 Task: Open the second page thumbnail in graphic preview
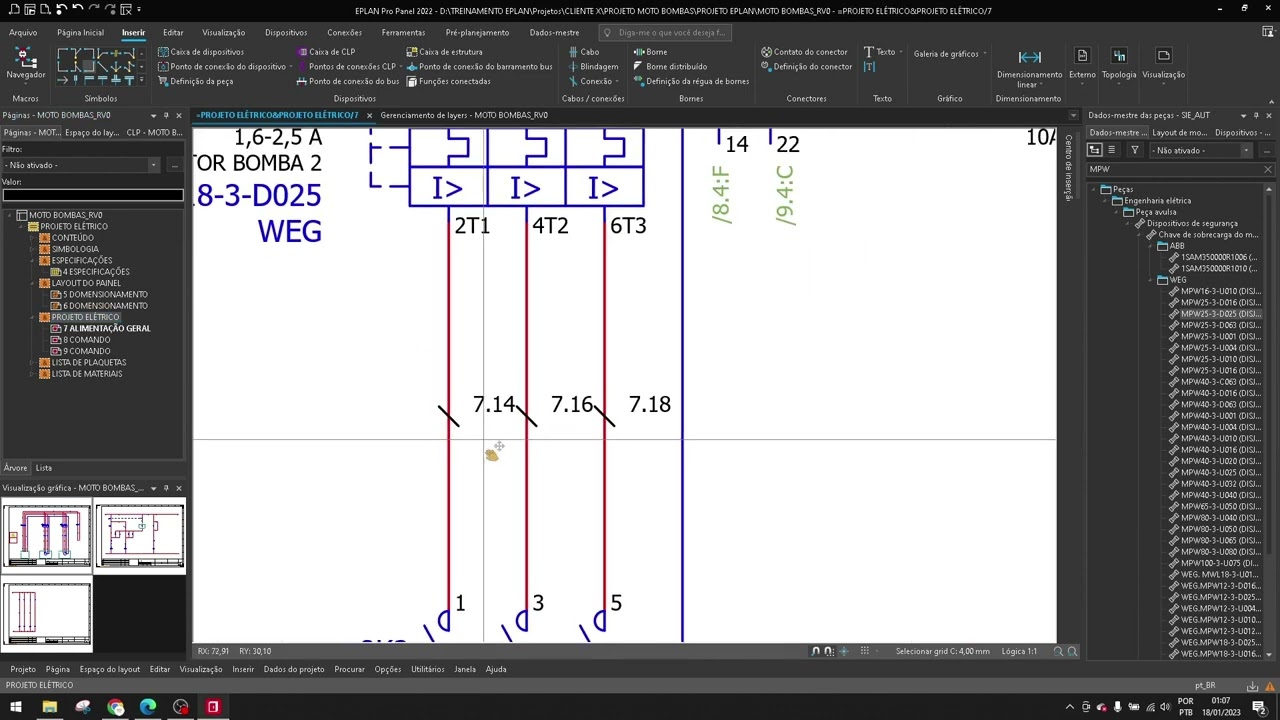[140, 536]
